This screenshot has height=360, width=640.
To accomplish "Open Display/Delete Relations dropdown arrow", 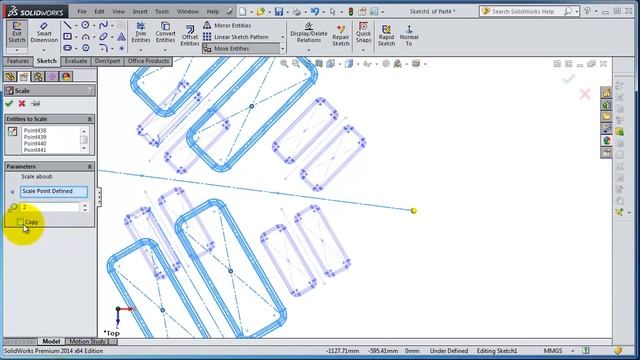I will pyautogui.click(x=309, y=50).
